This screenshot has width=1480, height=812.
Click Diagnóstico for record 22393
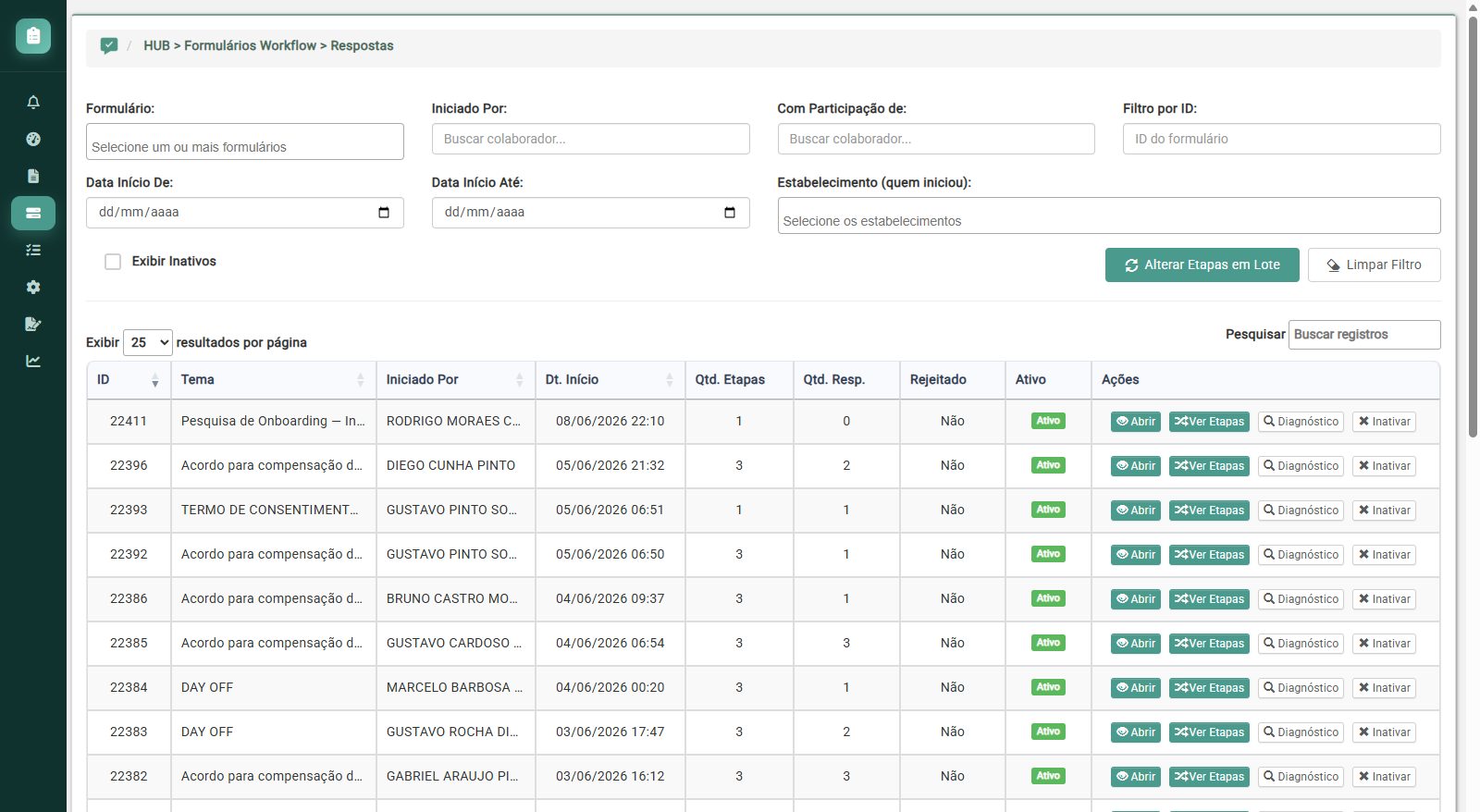[x=1301, y=511]
